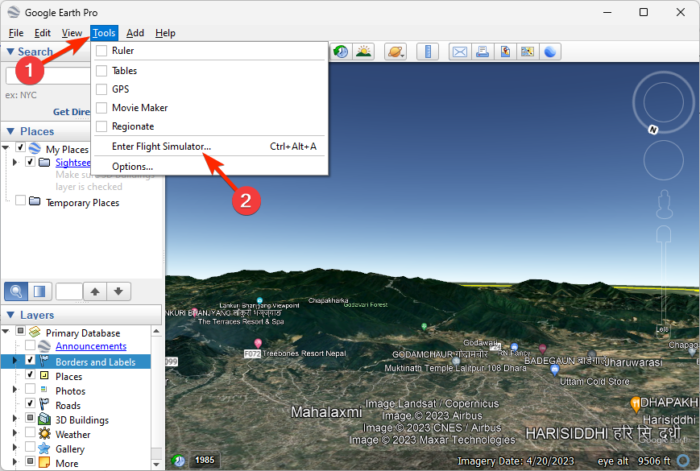Viewport: 700px width, 471px height.
Task: Disable the Roads layer checkbox
Action: pyautogui.click(x=30, y=403)
